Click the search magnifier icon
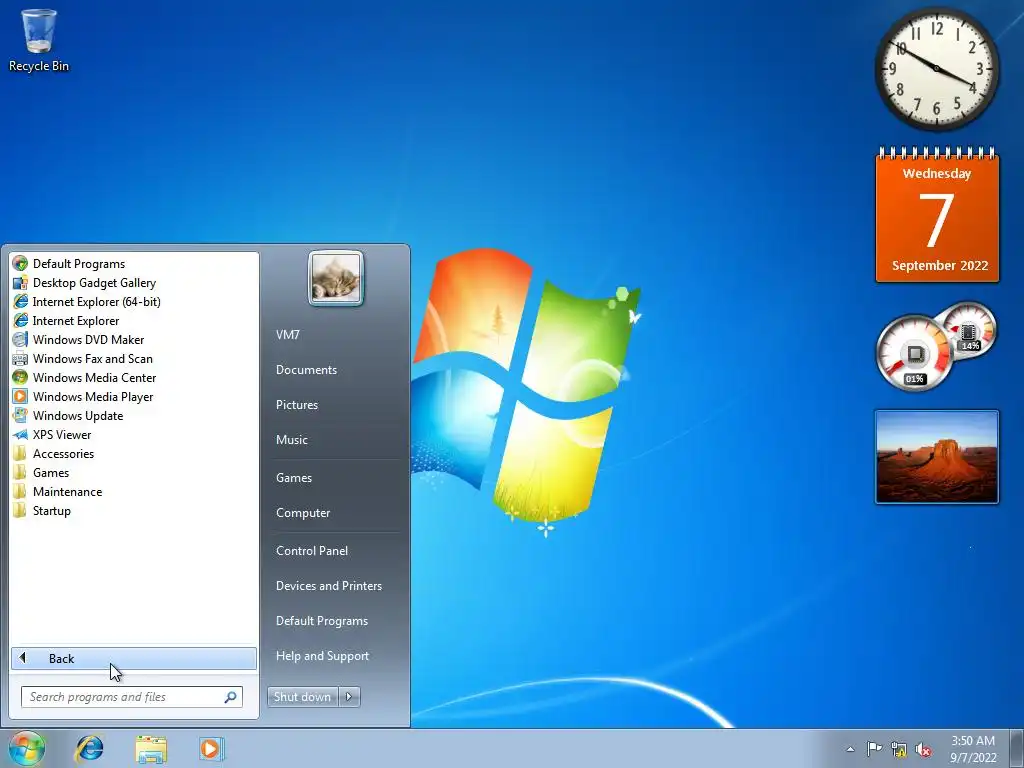The image size is (1024, 768). click(x=230, y=697)
